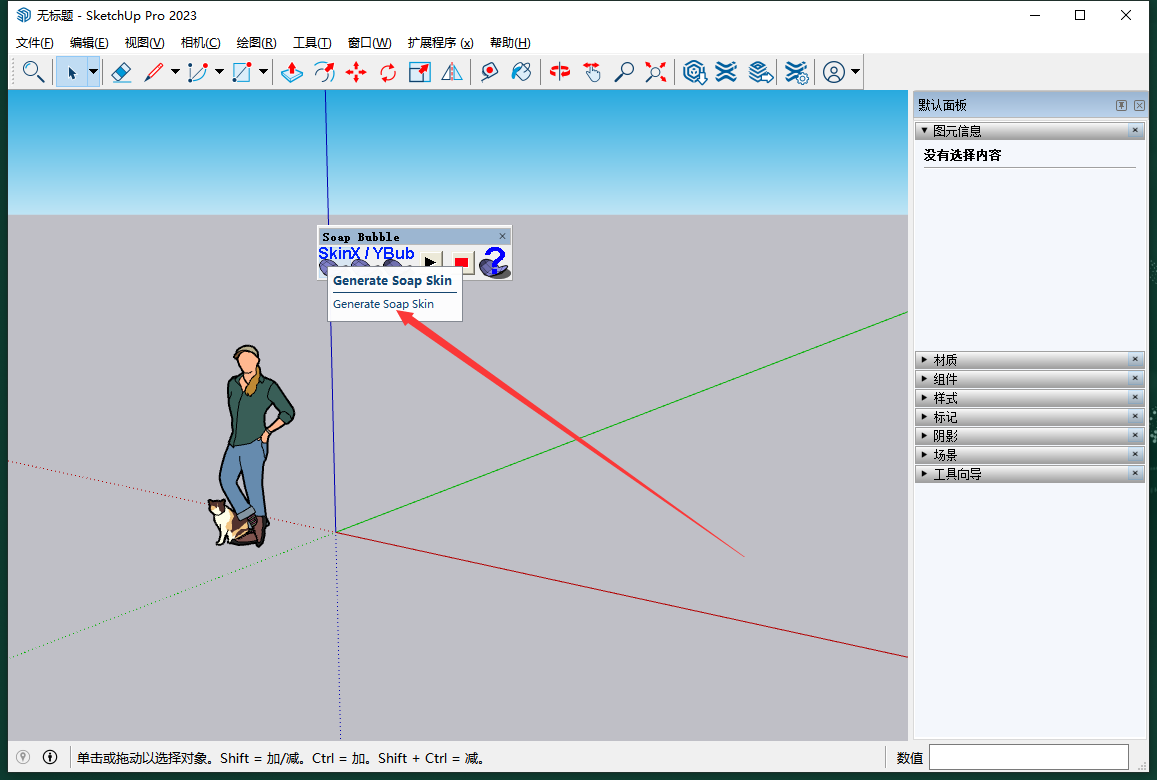Image resolution: width=1157 pixels, height=780 pixels.
Task: Select the Eraser tool
Action: click(122, 71)
